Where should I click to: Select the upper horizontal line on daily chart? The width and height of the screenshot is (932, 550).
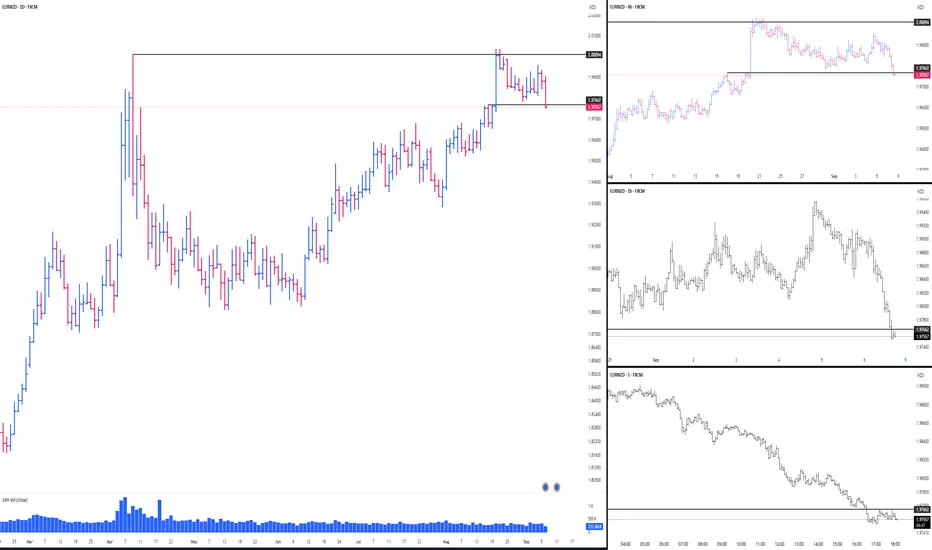357,55
